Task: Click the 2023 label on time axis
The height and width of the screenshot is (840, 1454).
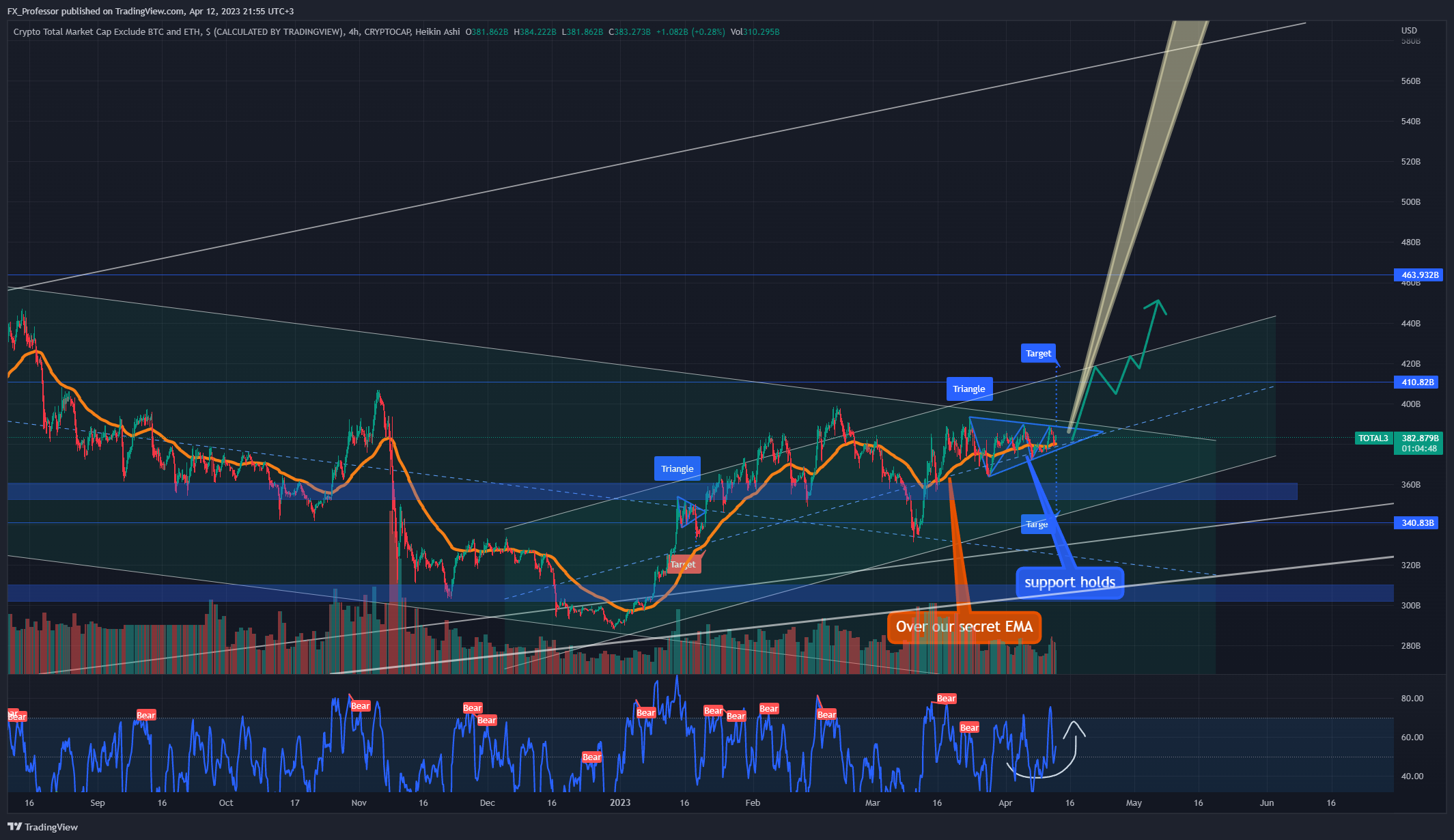Action: point(620,803)
